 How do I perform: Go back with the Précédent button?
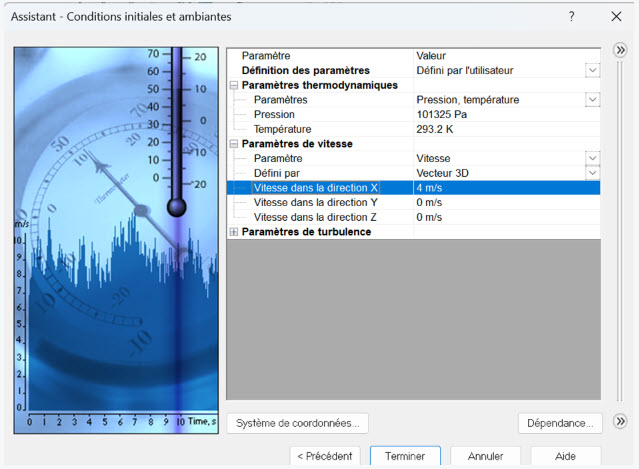tap(324, 456)
